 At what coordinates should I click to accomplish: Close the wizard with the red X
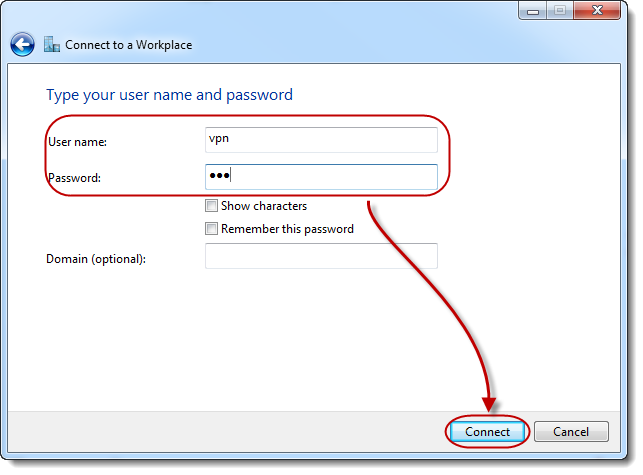(598, 10)
